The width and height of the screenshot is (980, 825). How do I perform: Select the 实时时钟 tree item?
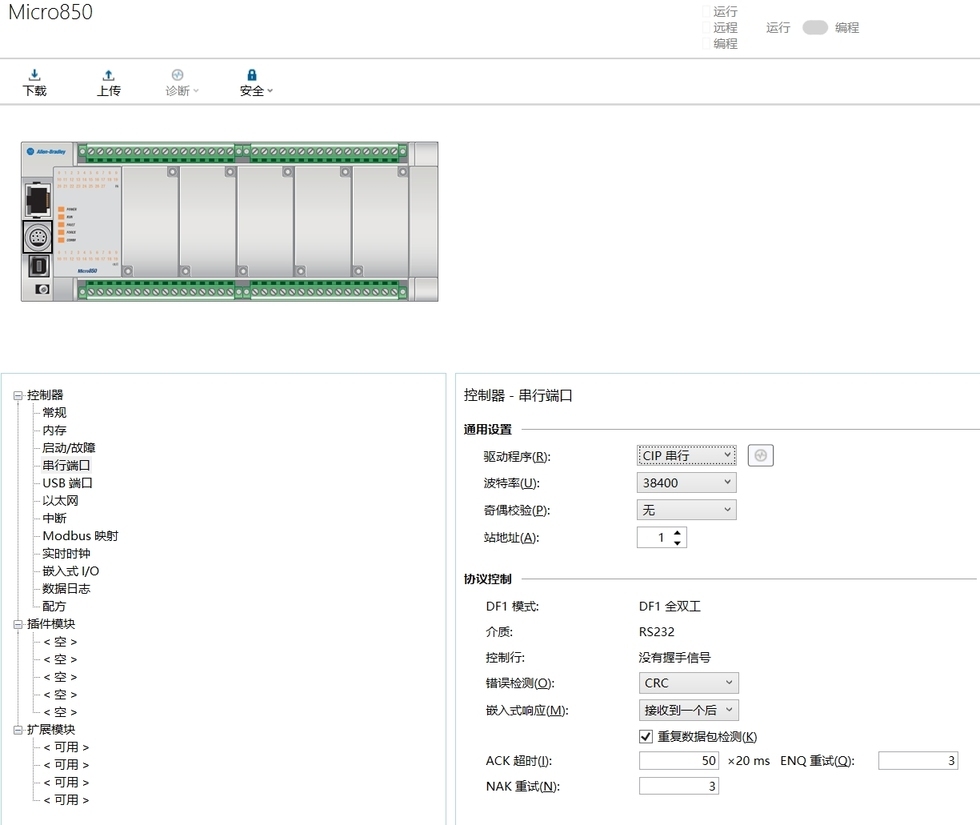(x=66, y=553)
